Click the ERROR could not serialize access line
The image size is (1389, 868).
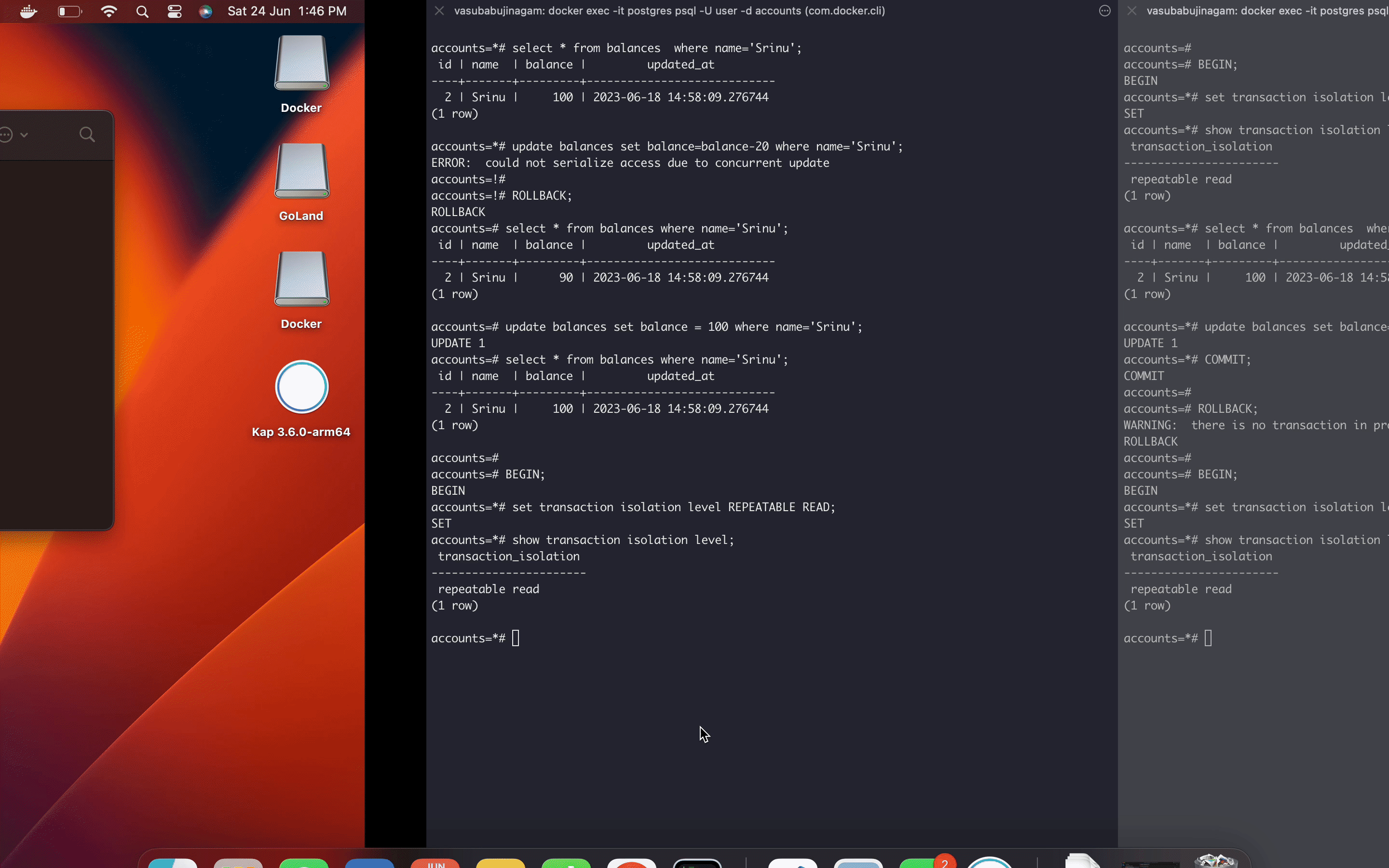pyautogui.click(x=630, y=163)
